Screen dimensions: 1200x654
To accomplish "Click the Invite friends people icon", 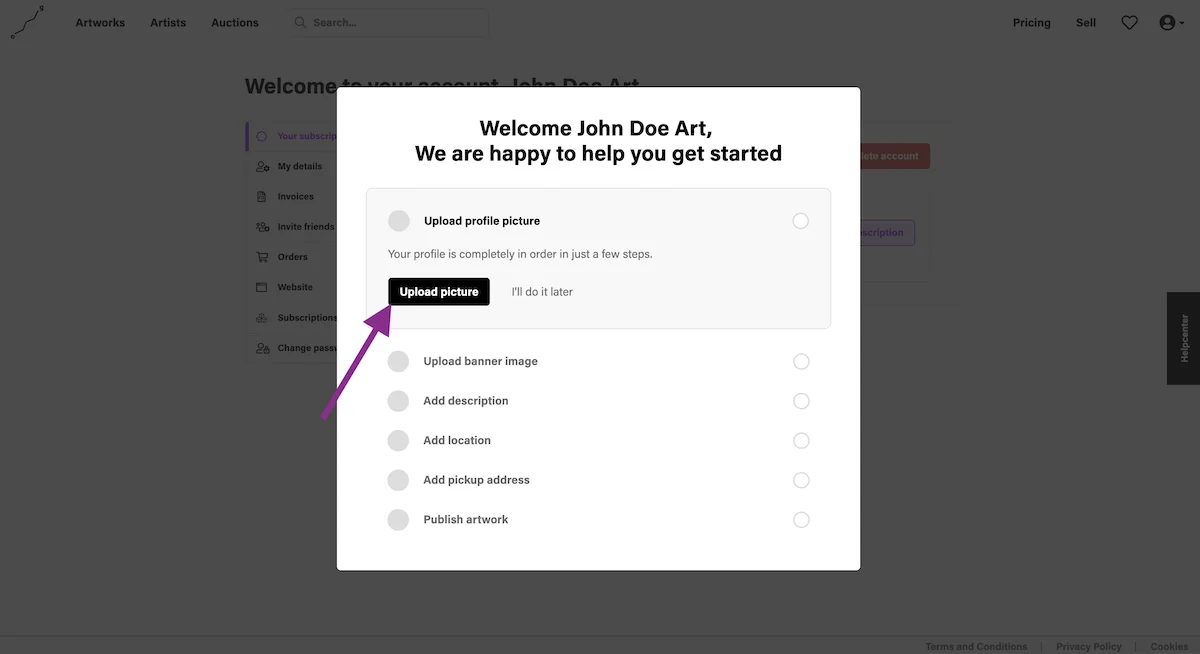I will pyautogui.click(x=262, y=227).
